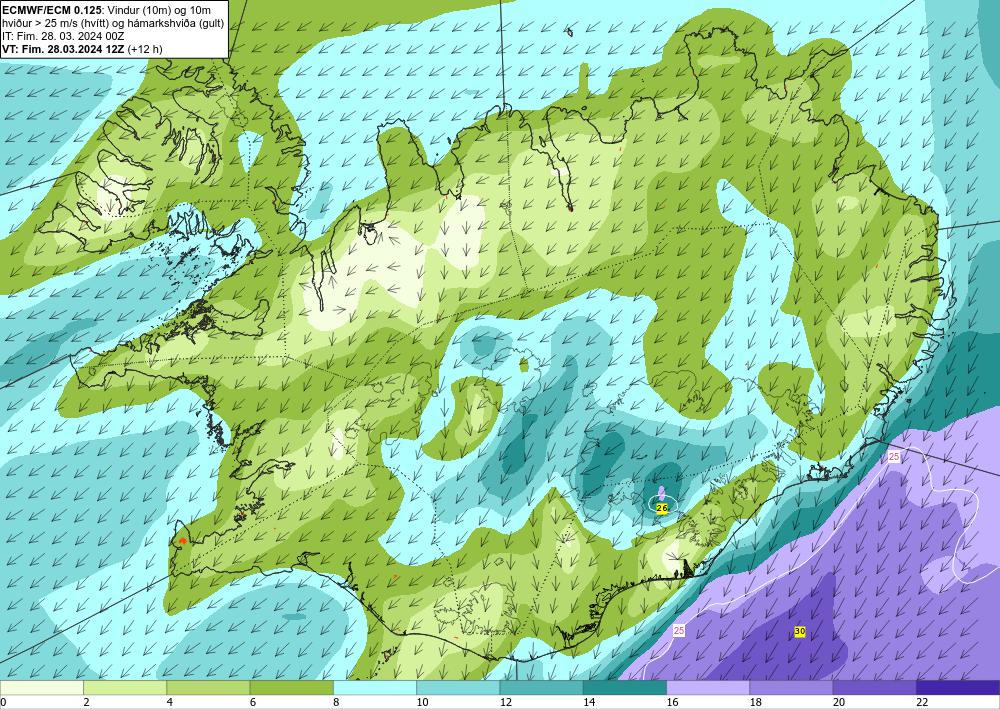Click the 'IT: Fim. 28. 03. 2024 00Z' line
Screen dimensions: 1000x709
pos(63,36)
